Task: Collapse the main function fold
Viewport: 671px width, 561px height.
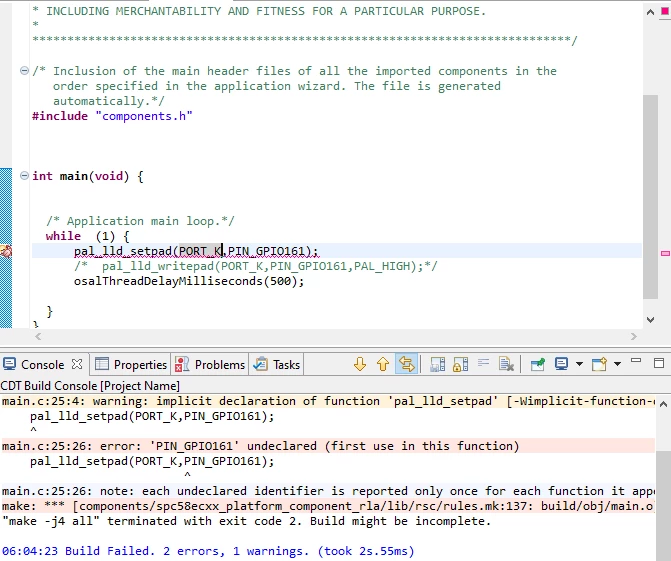Action: (x=24, y=175)
